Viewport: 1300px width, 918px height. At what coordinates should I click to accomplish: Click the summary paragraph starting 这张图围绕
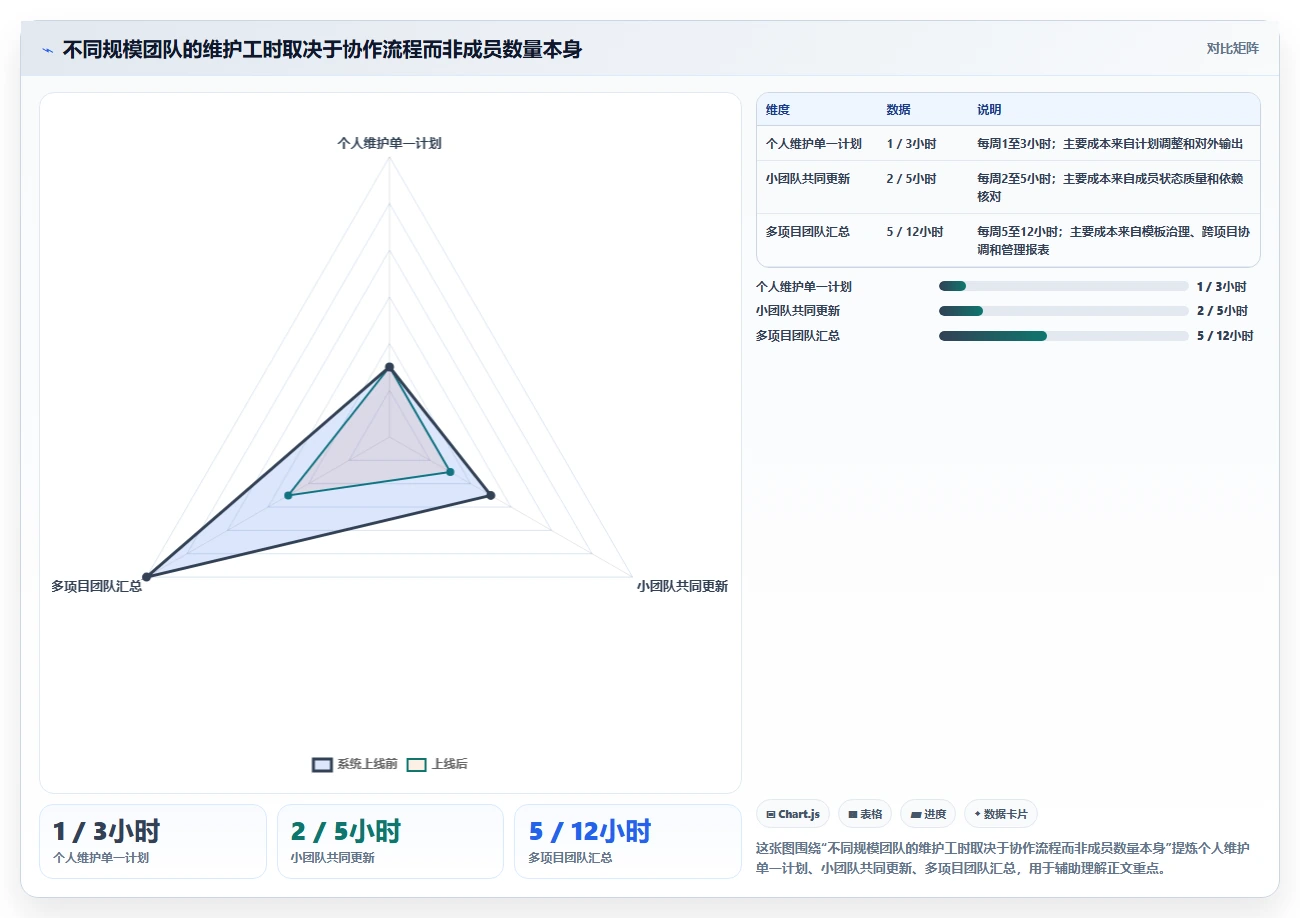[1003, 858]
